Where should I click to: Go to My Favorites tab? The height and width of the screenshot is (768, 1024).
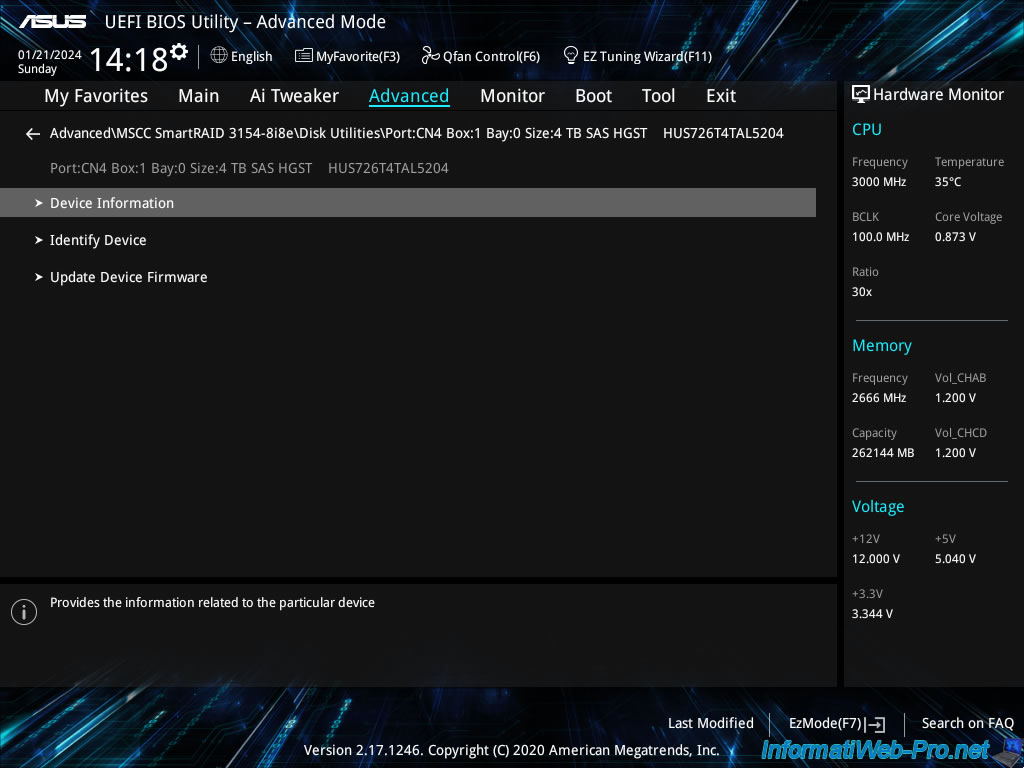96,96
